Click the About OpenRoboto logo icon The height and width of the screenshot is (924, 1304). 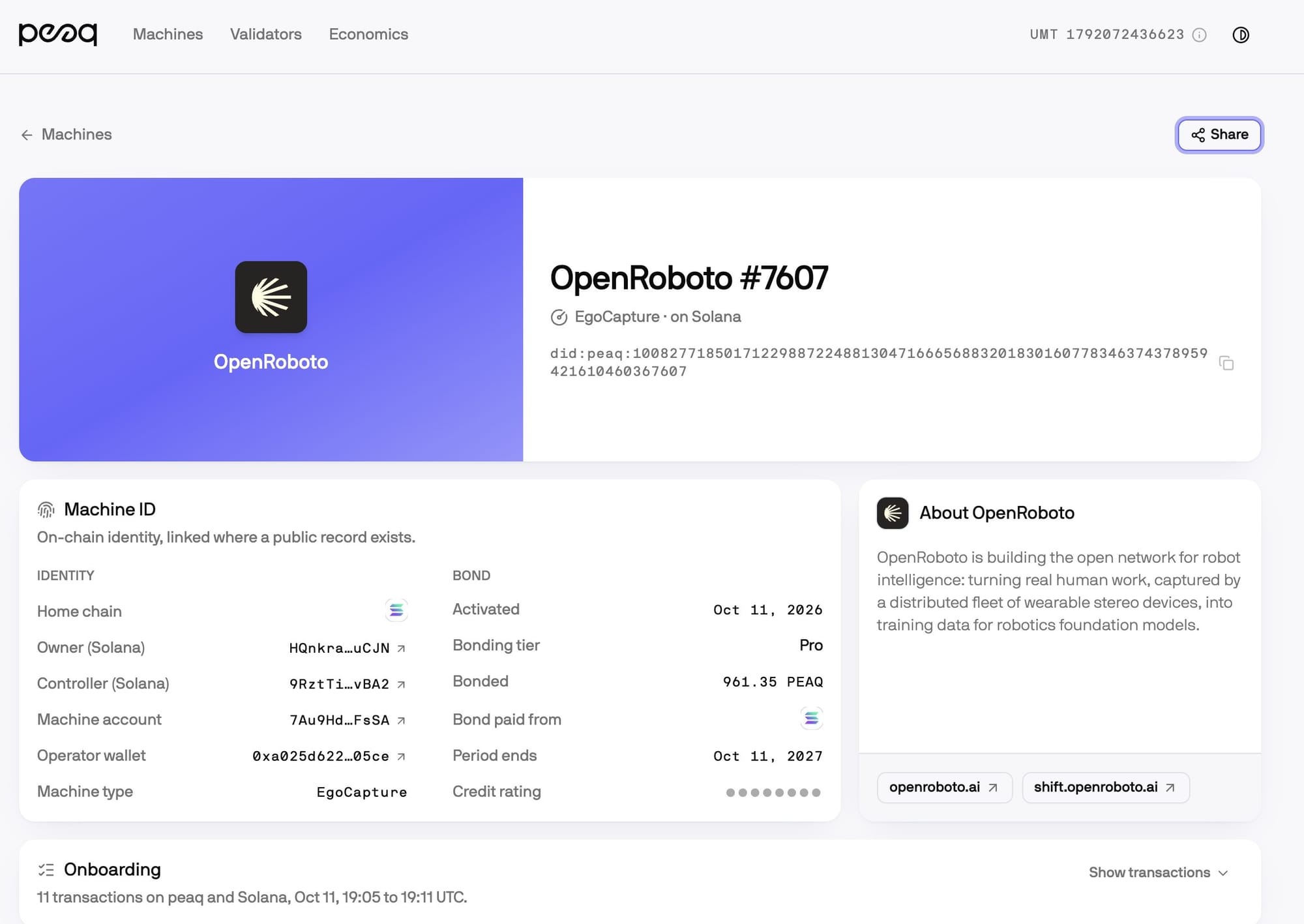click(893, 513)
